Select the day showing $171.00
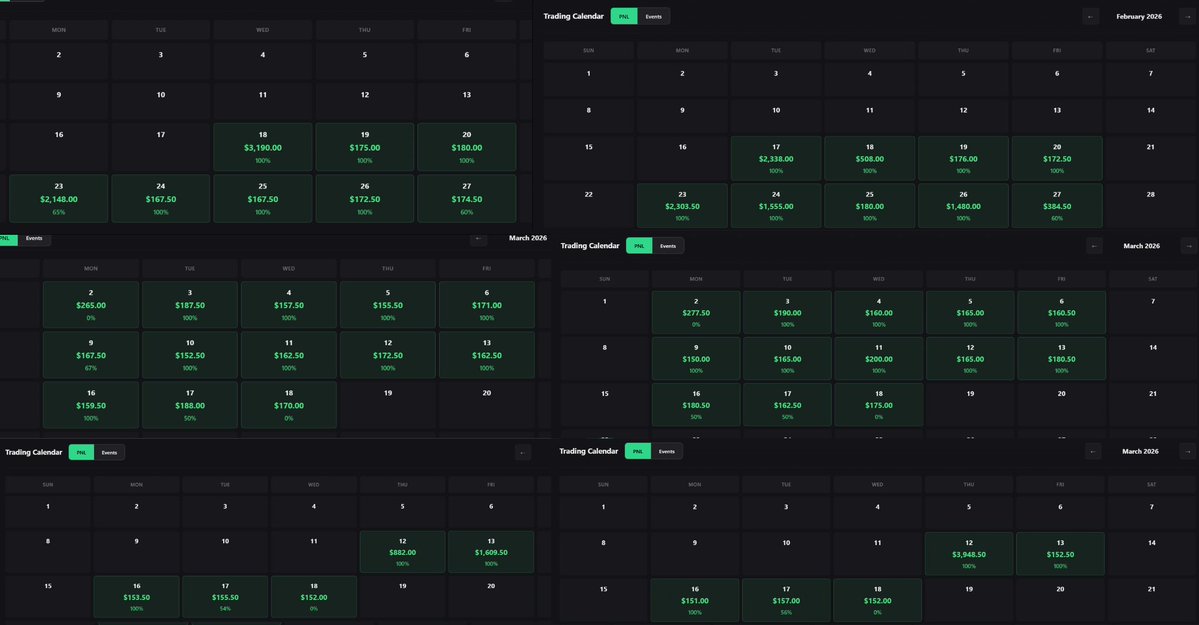This screenshot has height=625, width=1199. pos(486,304)
